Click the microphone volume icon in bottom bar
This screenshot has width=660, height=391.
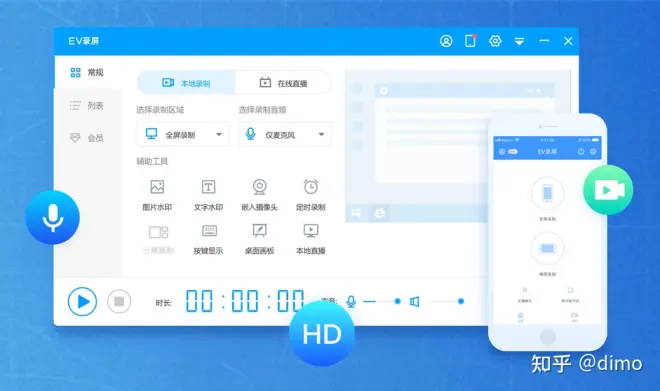tap(351, 301)
